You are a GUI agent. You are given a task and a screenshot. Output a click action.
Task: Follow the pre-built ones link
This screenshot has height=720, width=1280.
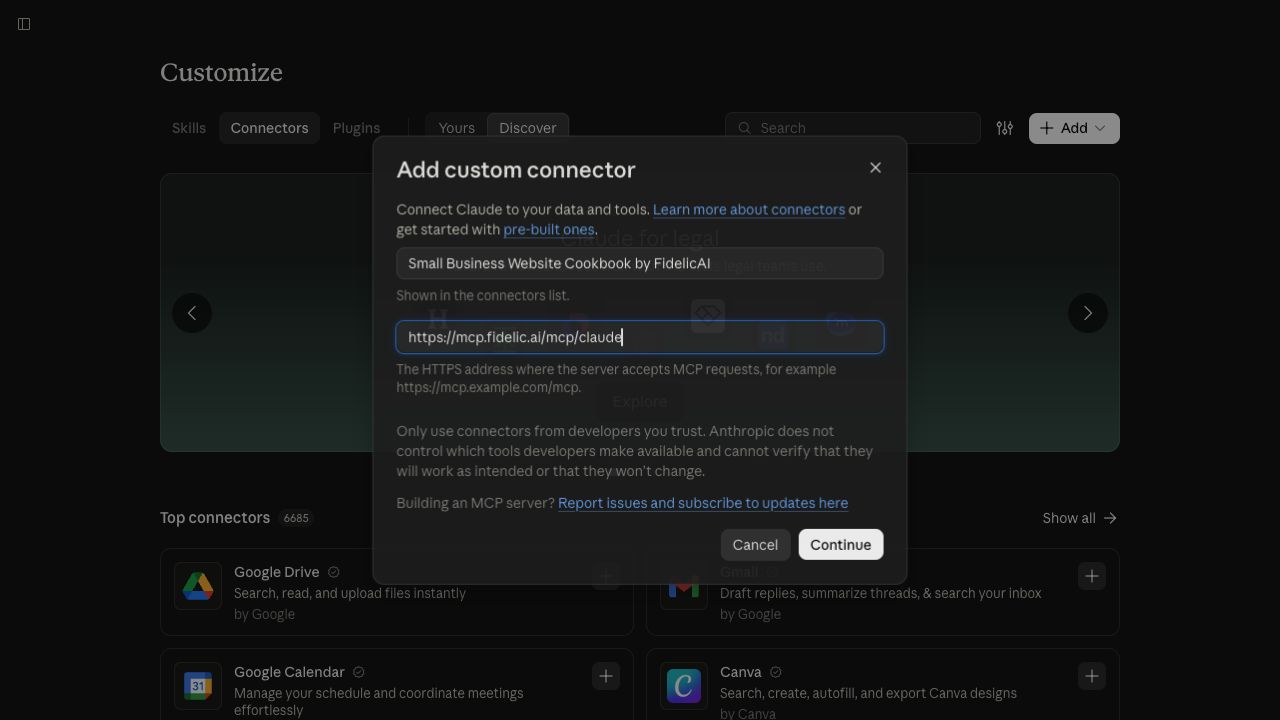coord(549,230)
